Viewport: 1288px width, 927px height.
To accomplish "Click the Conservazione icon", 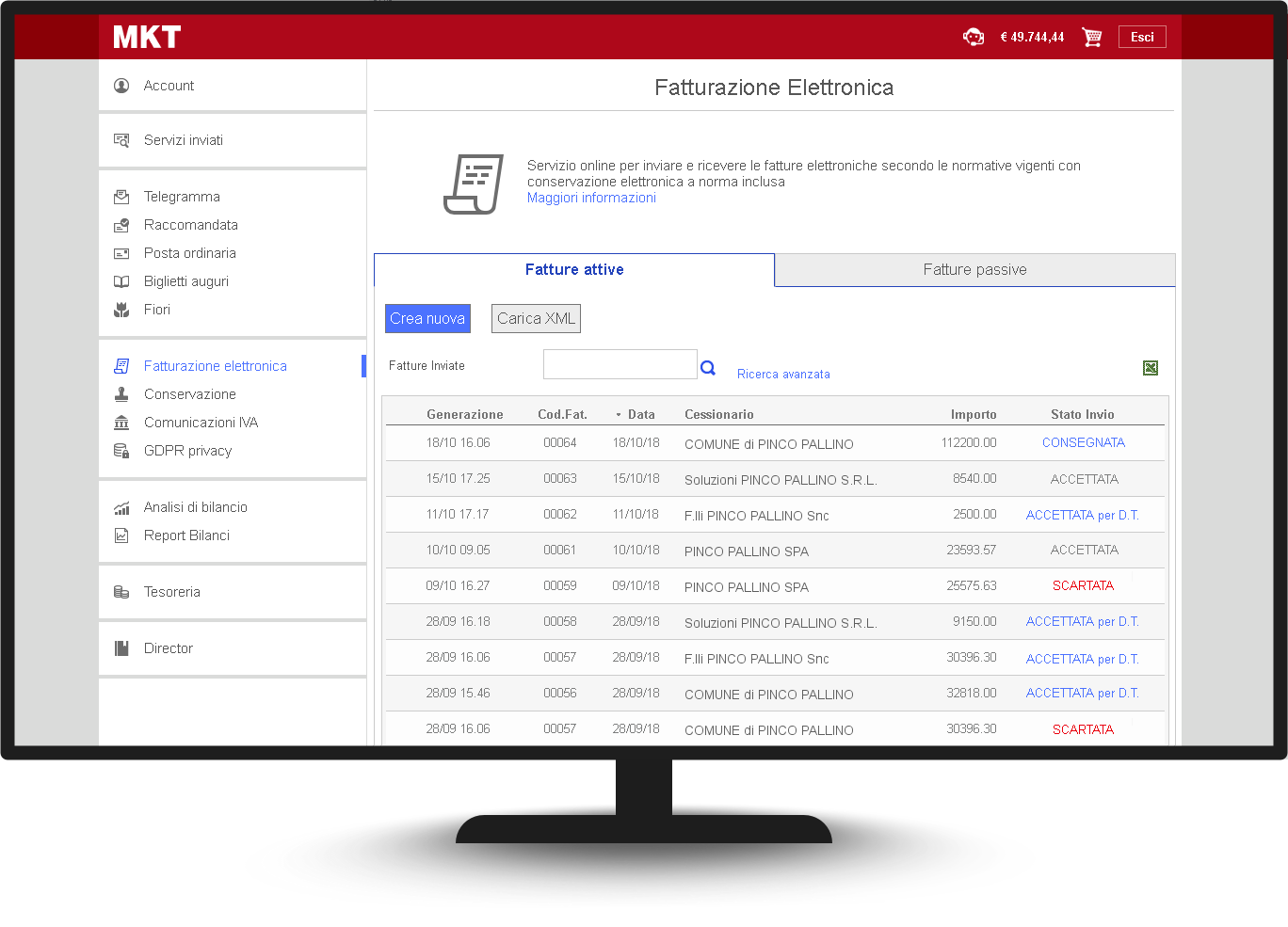I will coord(121,393).
